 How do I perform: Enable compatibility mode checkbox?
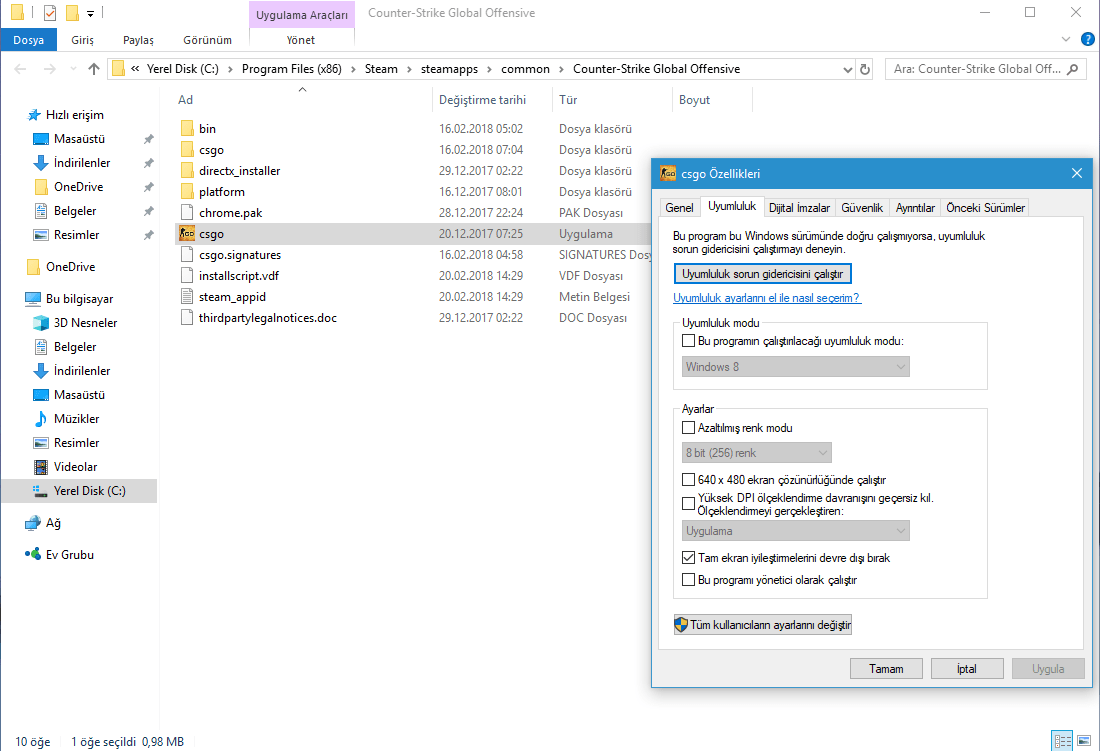(688, 341)
